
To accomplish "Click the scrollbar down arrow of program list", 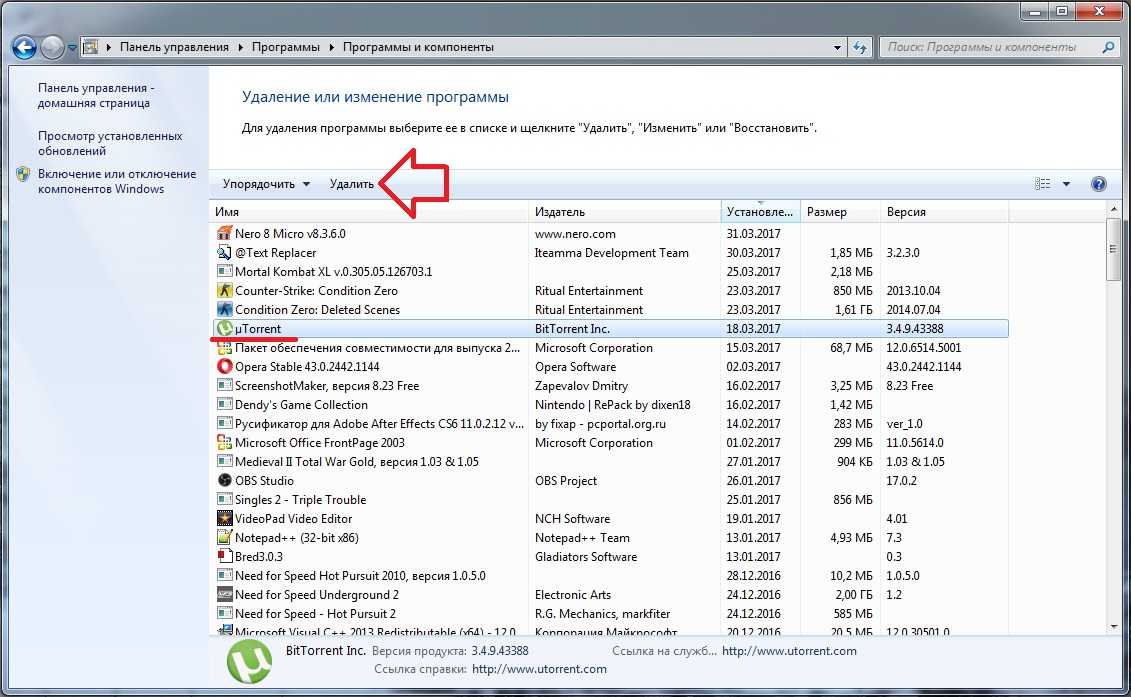I will pos(1114,626).
